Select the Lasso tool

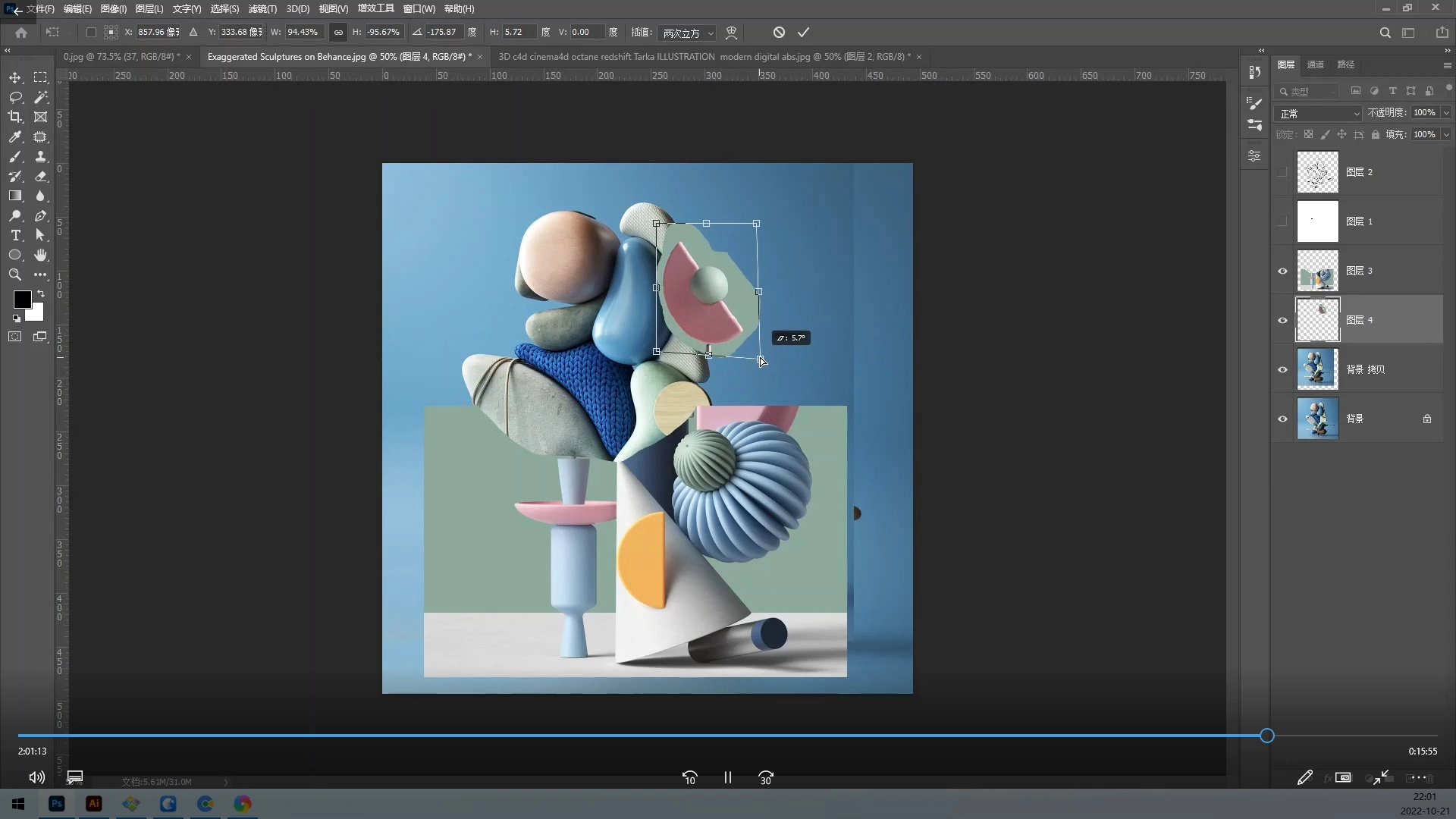click(x=15, y=98)
